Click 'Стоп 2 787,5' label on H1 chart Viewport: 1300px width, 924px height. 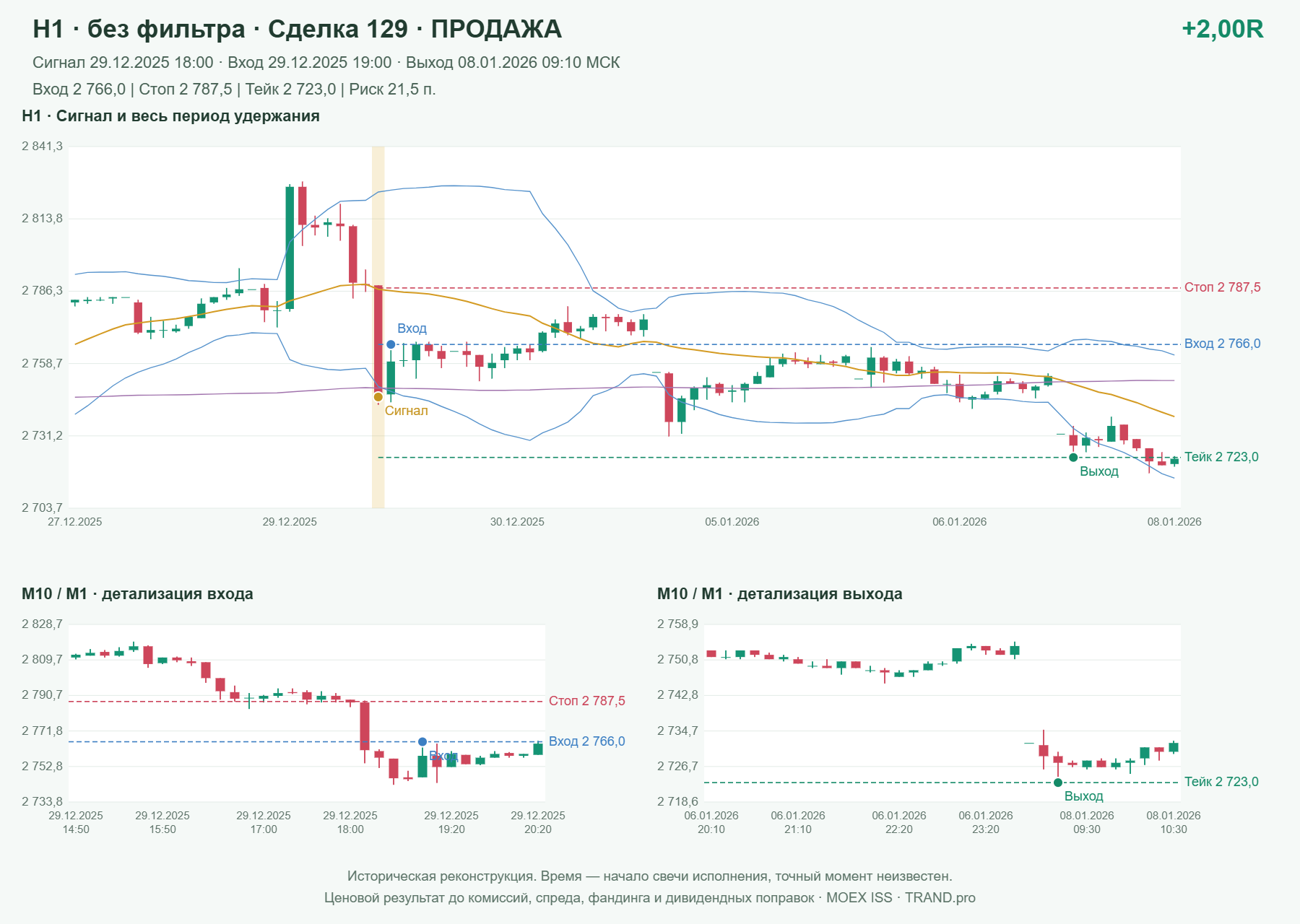coord(1222,287)
